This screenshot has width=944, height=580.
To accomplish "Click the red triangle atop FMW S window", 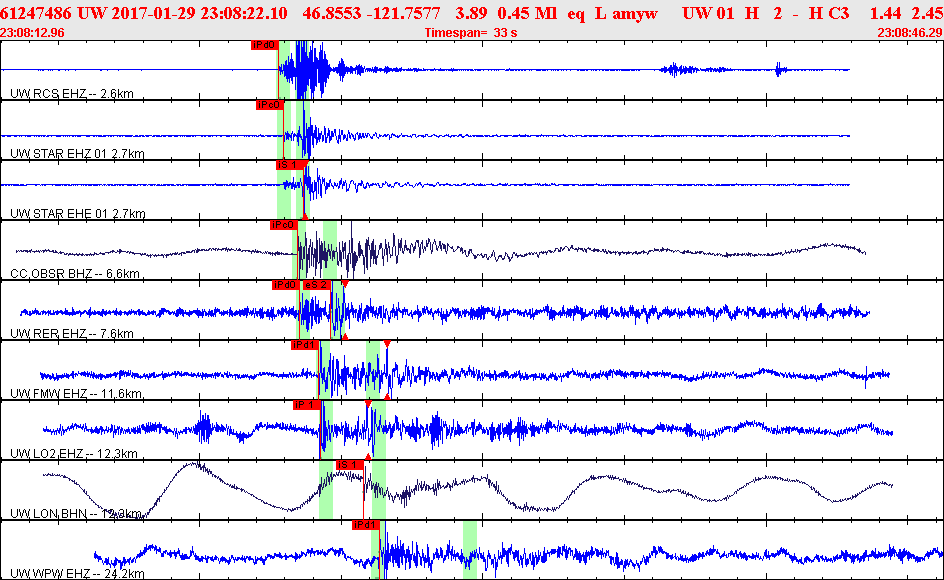I will 387,343.
